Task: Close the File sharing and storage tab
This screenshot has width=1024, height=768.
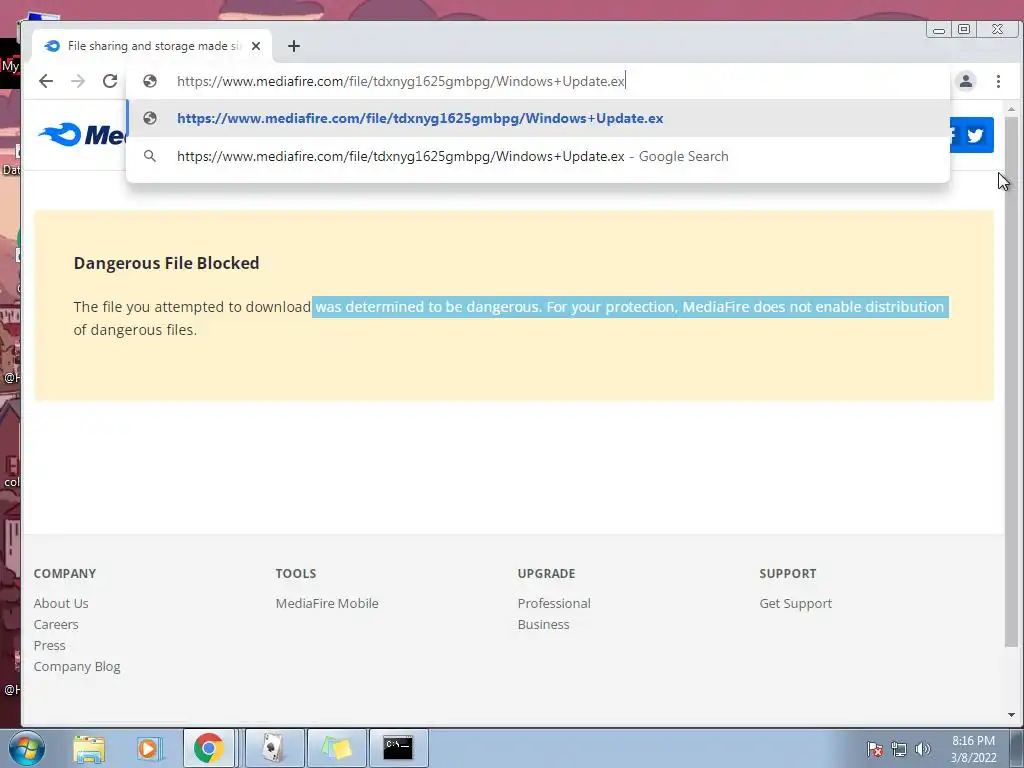Action: pos(256,46)
